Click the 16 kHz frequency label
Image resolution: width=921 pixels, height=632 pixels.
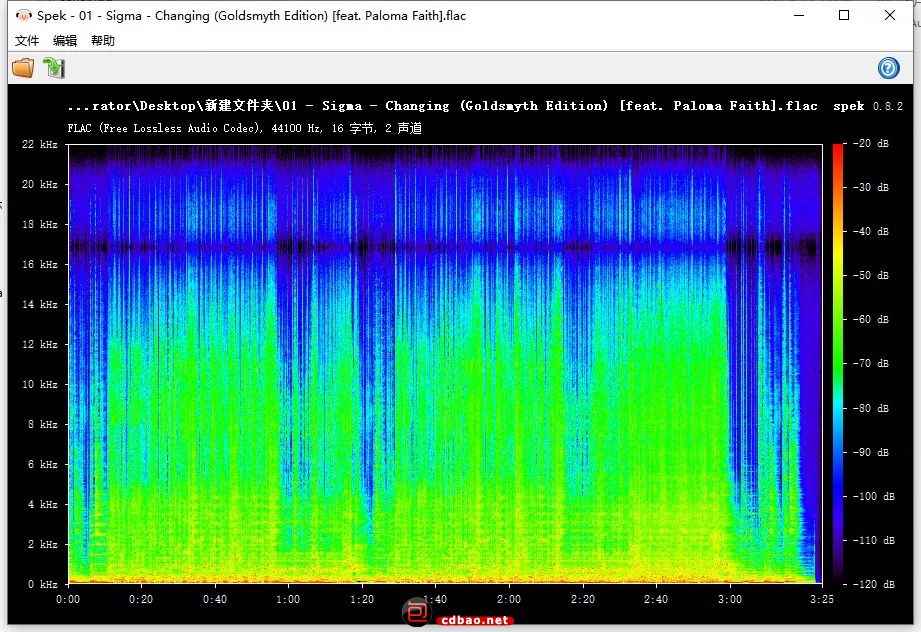40,264
